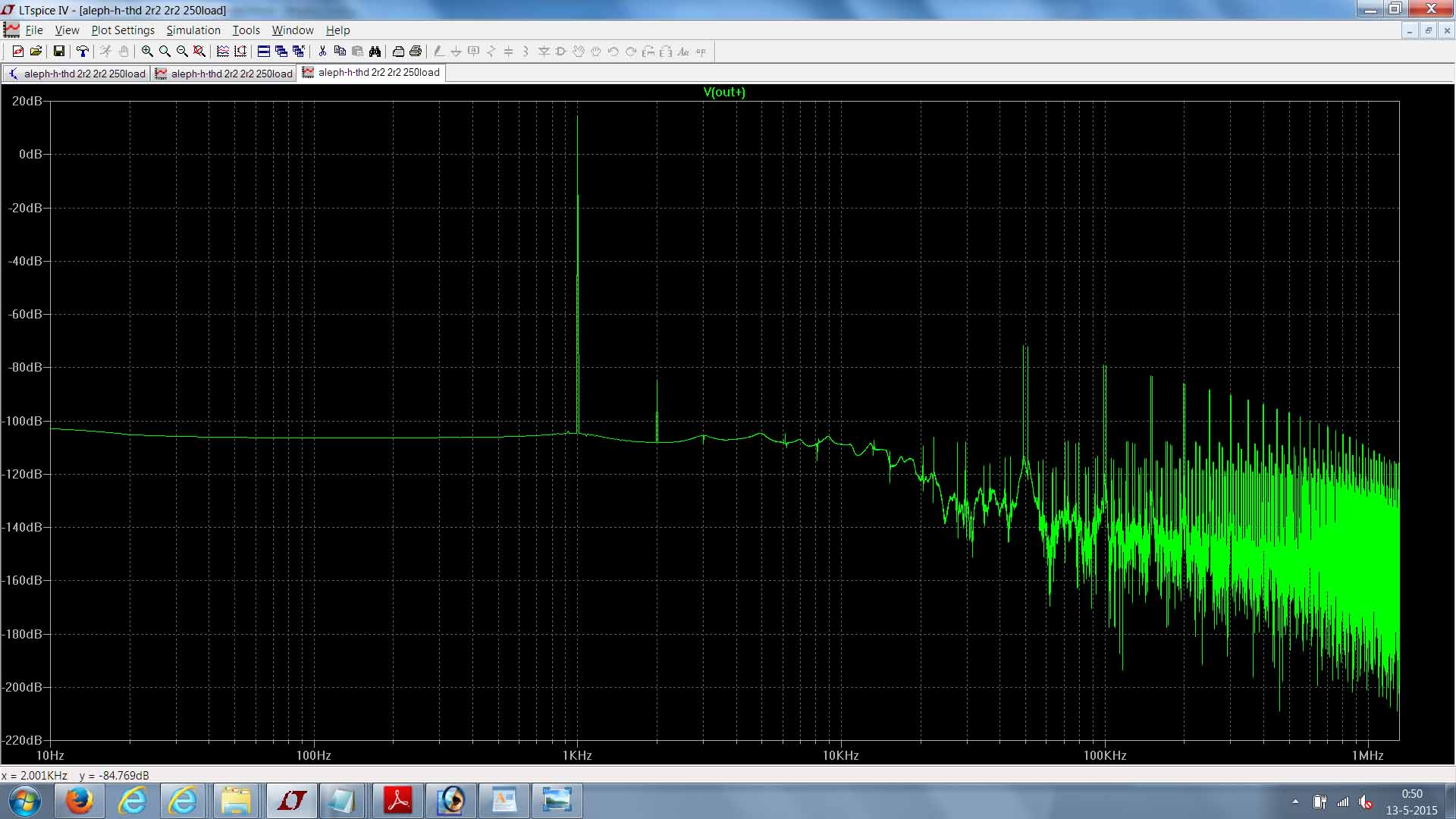Click the 20dB vertical axis label
This screenshot has width=1456, height=819.
(27, 101)
